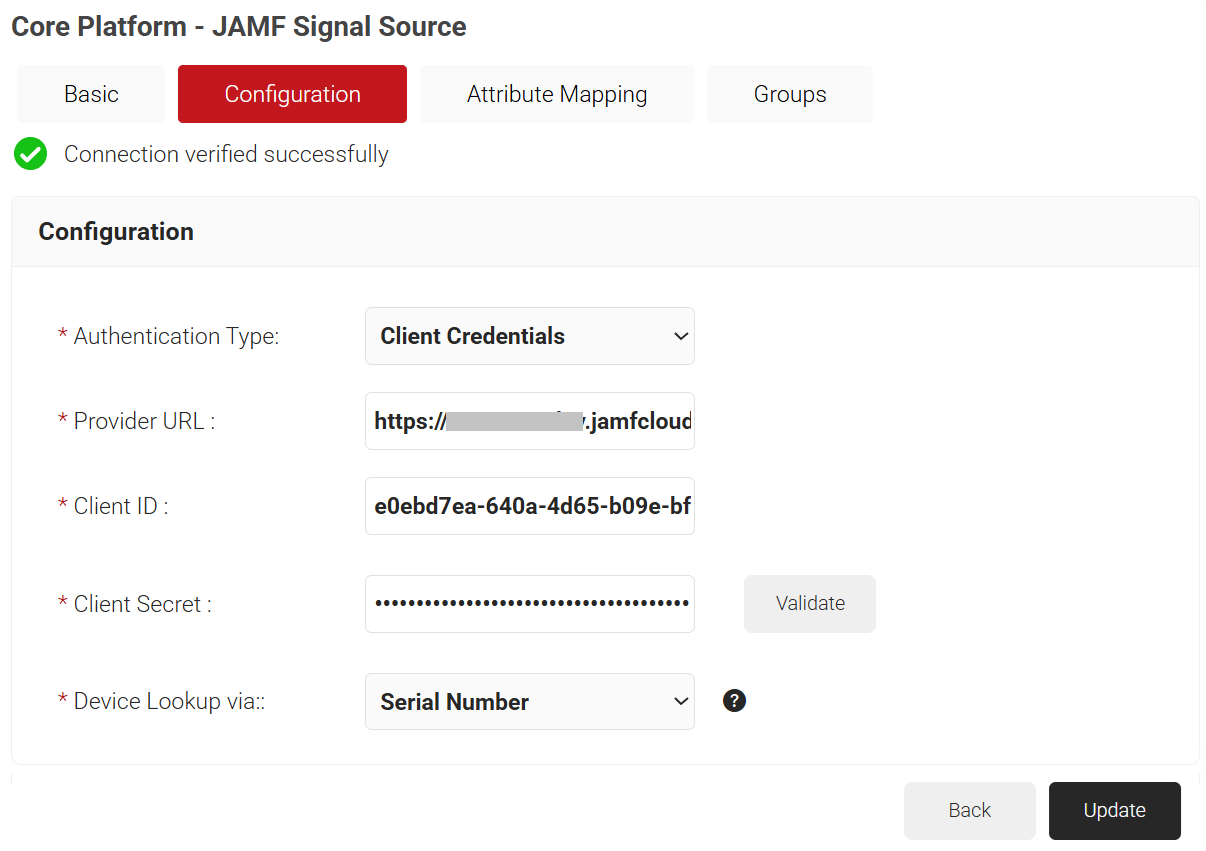This screenshot has height=851, width=1206.
Task: Click the 'Configuration' section heading
Action: 116,232
